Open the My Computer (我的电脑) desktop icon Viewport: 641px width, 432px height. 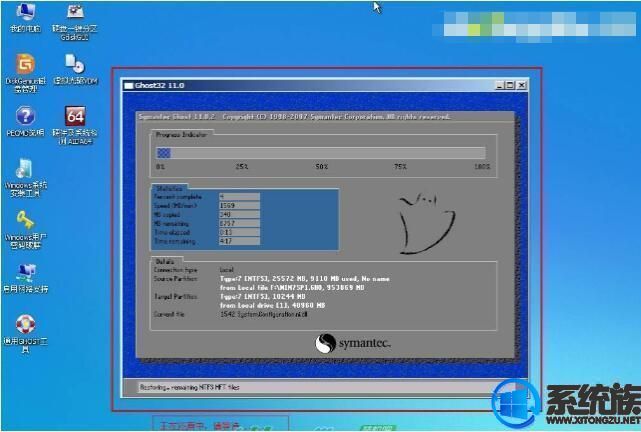click(25, 17)
